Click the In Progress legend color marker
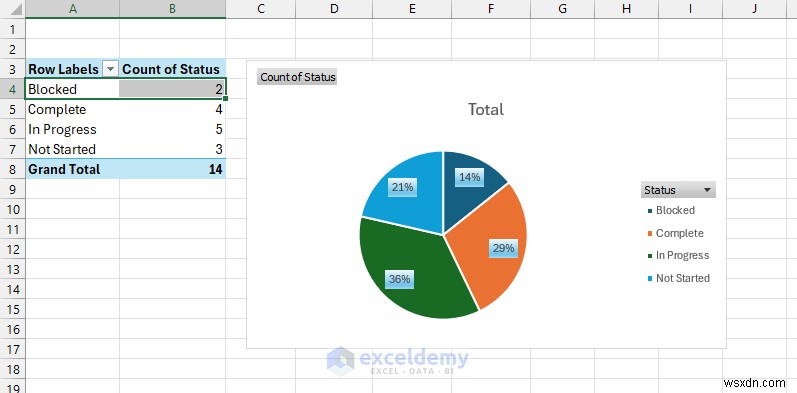 (650, 256)
